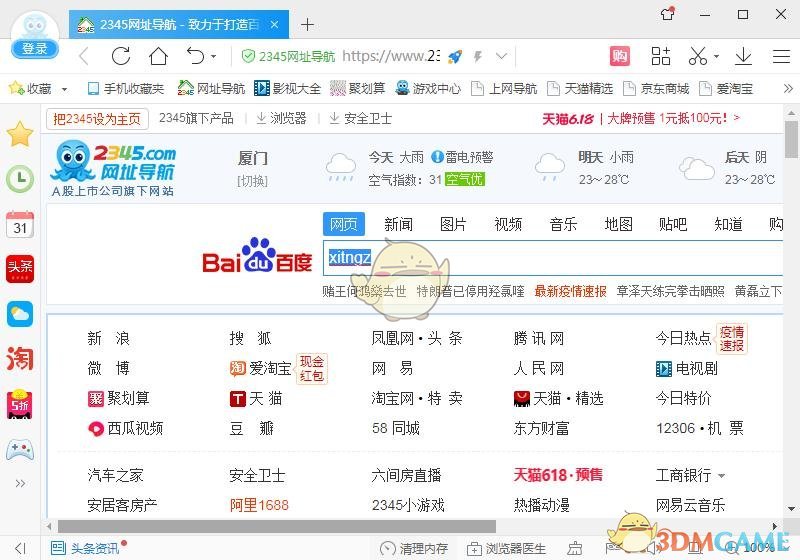Click the Baidu search input field
800x560 pixels.
pyautogui.click(x=553, y=258)
